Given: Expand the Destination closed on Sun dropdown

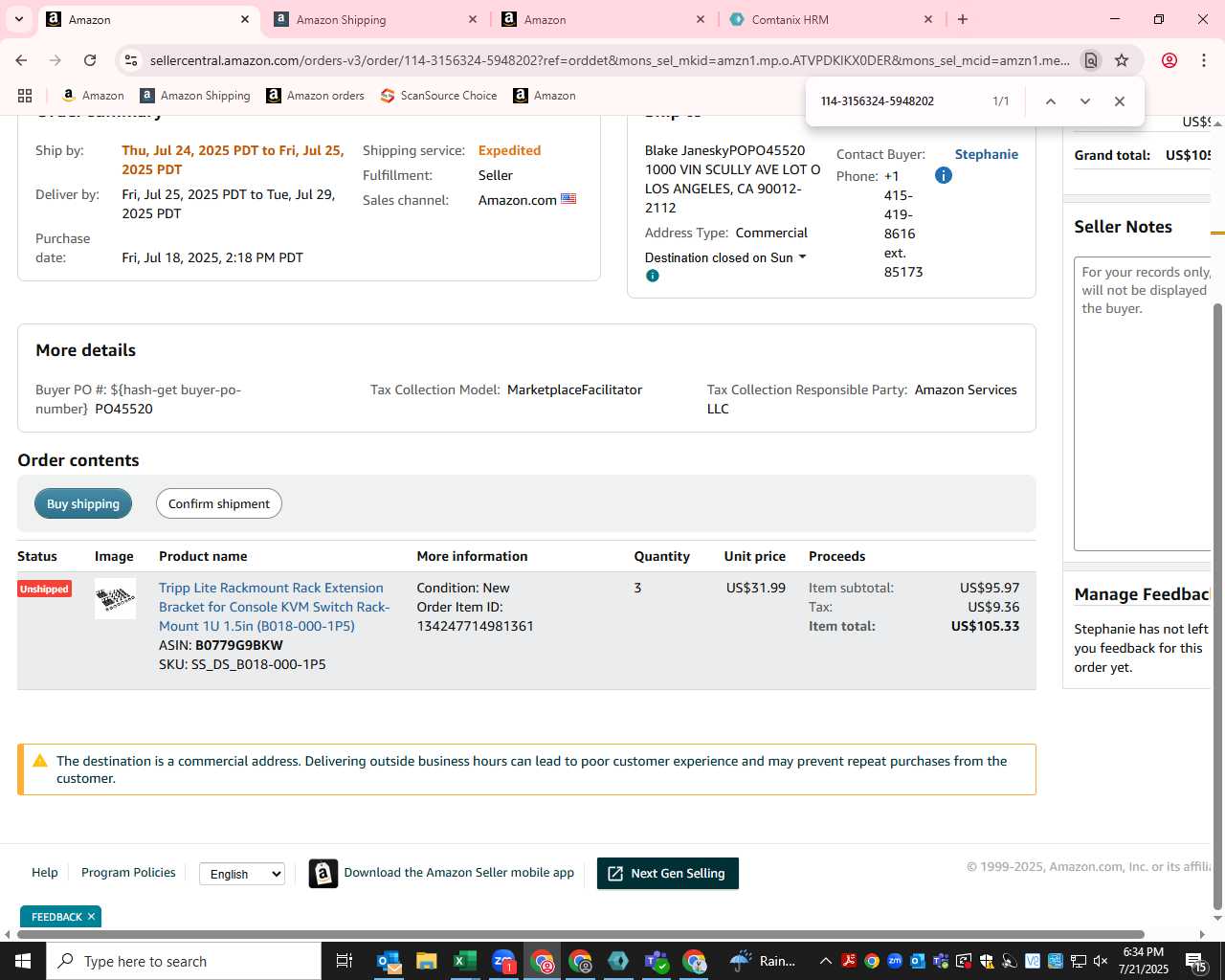Looking at the screenshot, I should pos(725,257).
